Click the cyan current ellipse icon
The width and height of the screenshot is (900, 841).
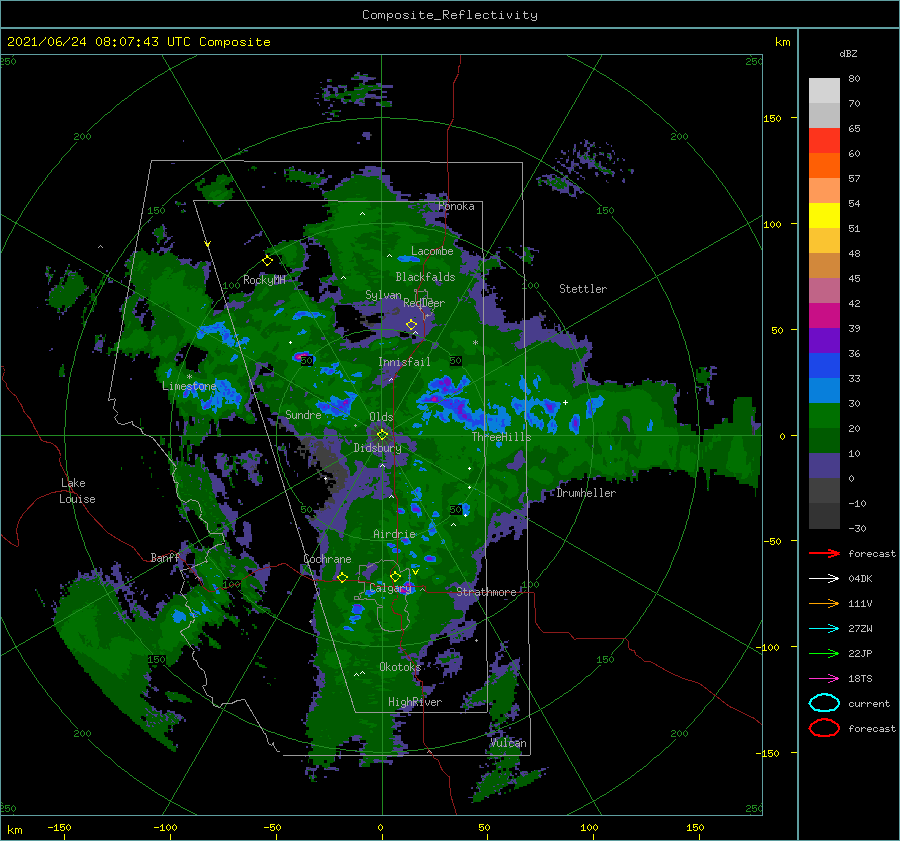coord(824,703)
